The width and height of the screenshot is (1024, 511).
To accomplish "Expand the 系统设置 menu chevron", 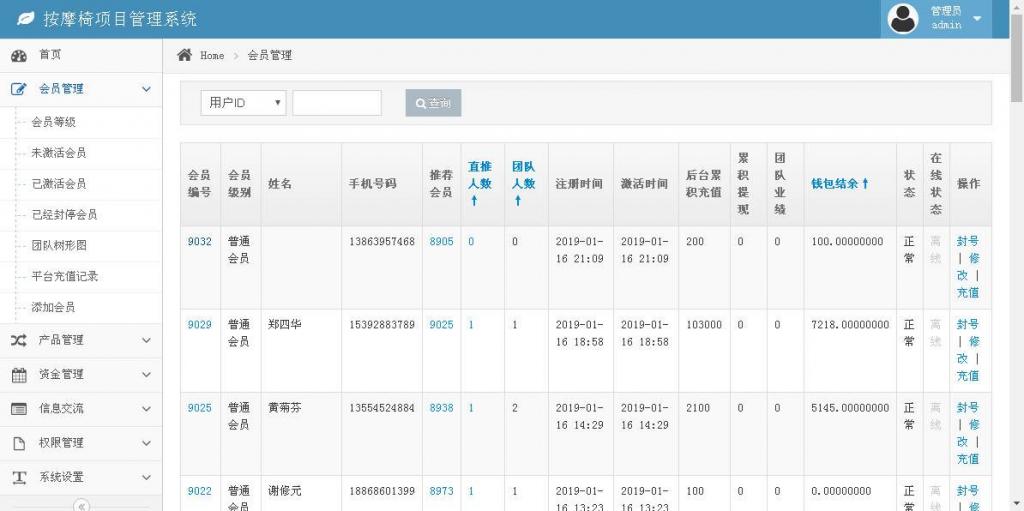I will tap(146, 478).
